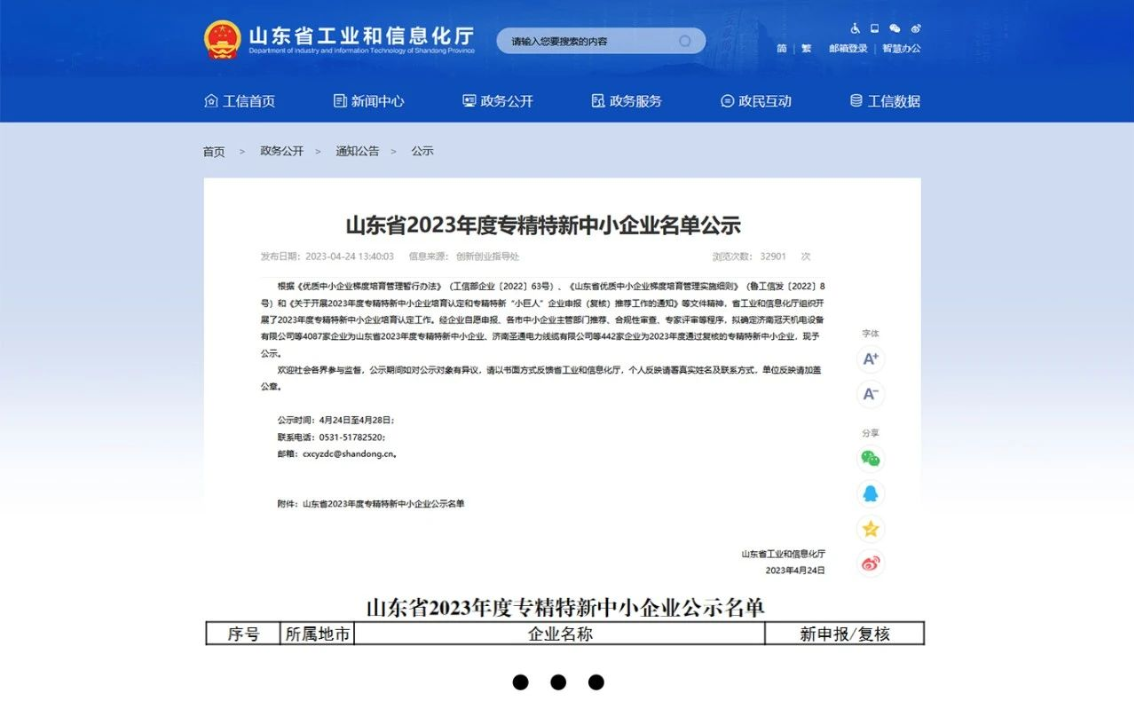Increase font size with A+ button
Image resolution: width=1134 pixels, height=707 pixels.
point(871,359)
